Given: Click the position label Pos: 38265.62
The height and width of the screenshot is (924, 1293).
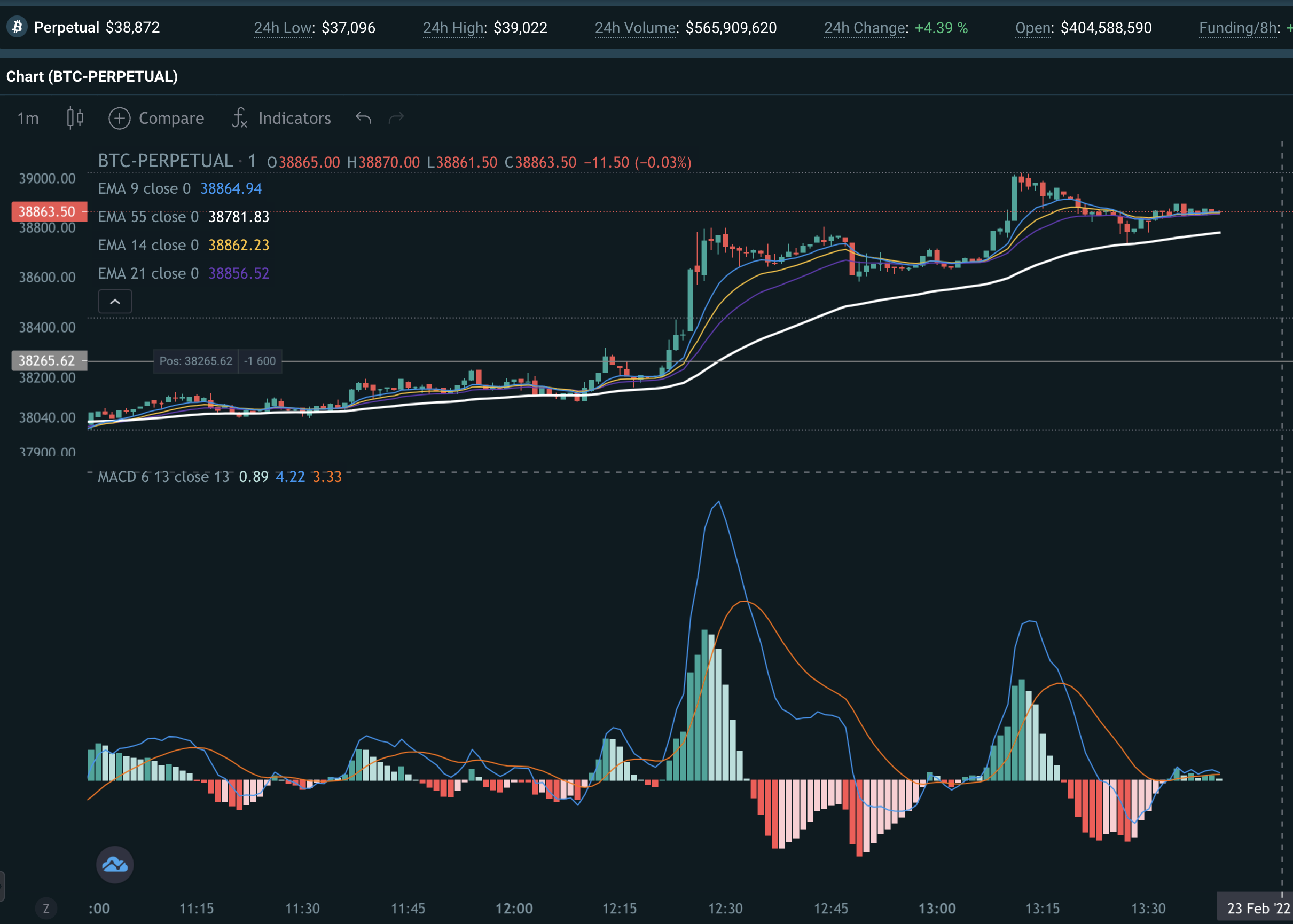Looking at the screenshot, I should [196, 361].
